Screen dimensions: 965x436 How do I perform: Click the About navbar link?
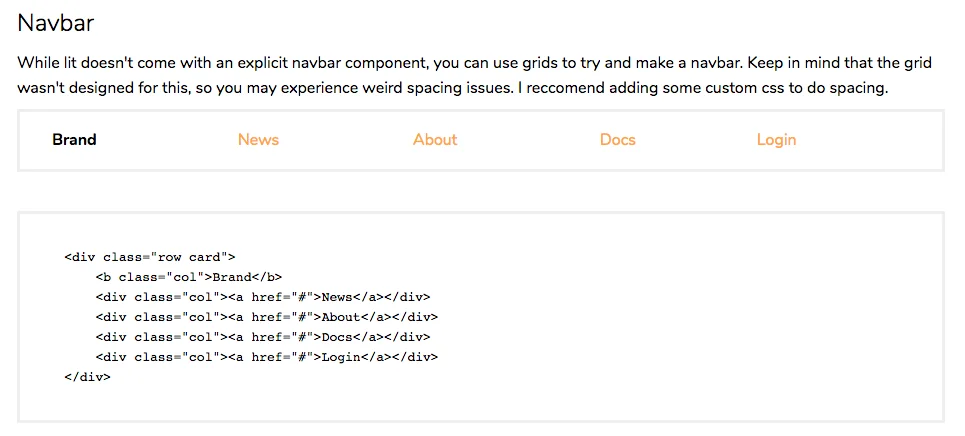435,140
